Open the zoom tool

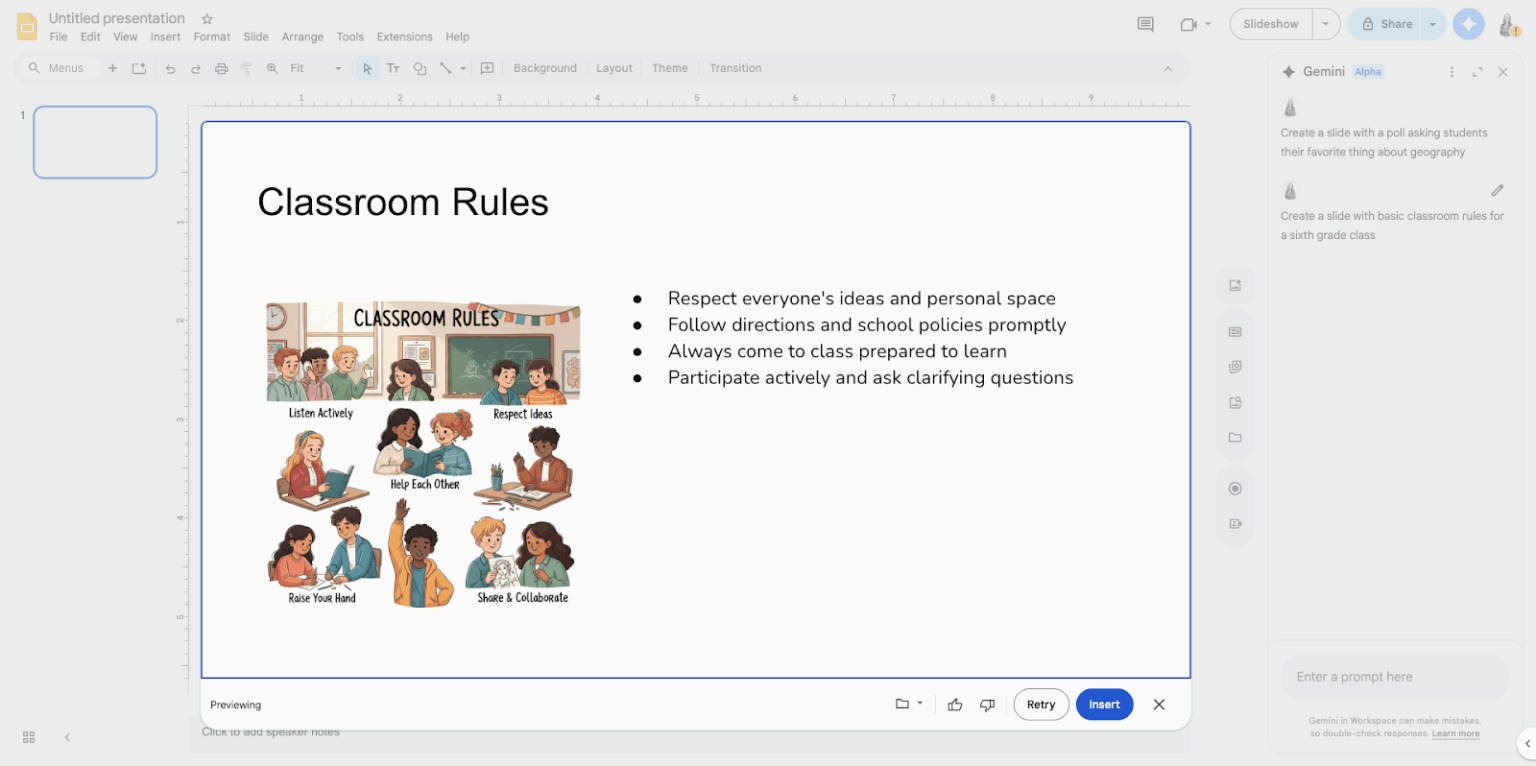[x=272, y=68]
